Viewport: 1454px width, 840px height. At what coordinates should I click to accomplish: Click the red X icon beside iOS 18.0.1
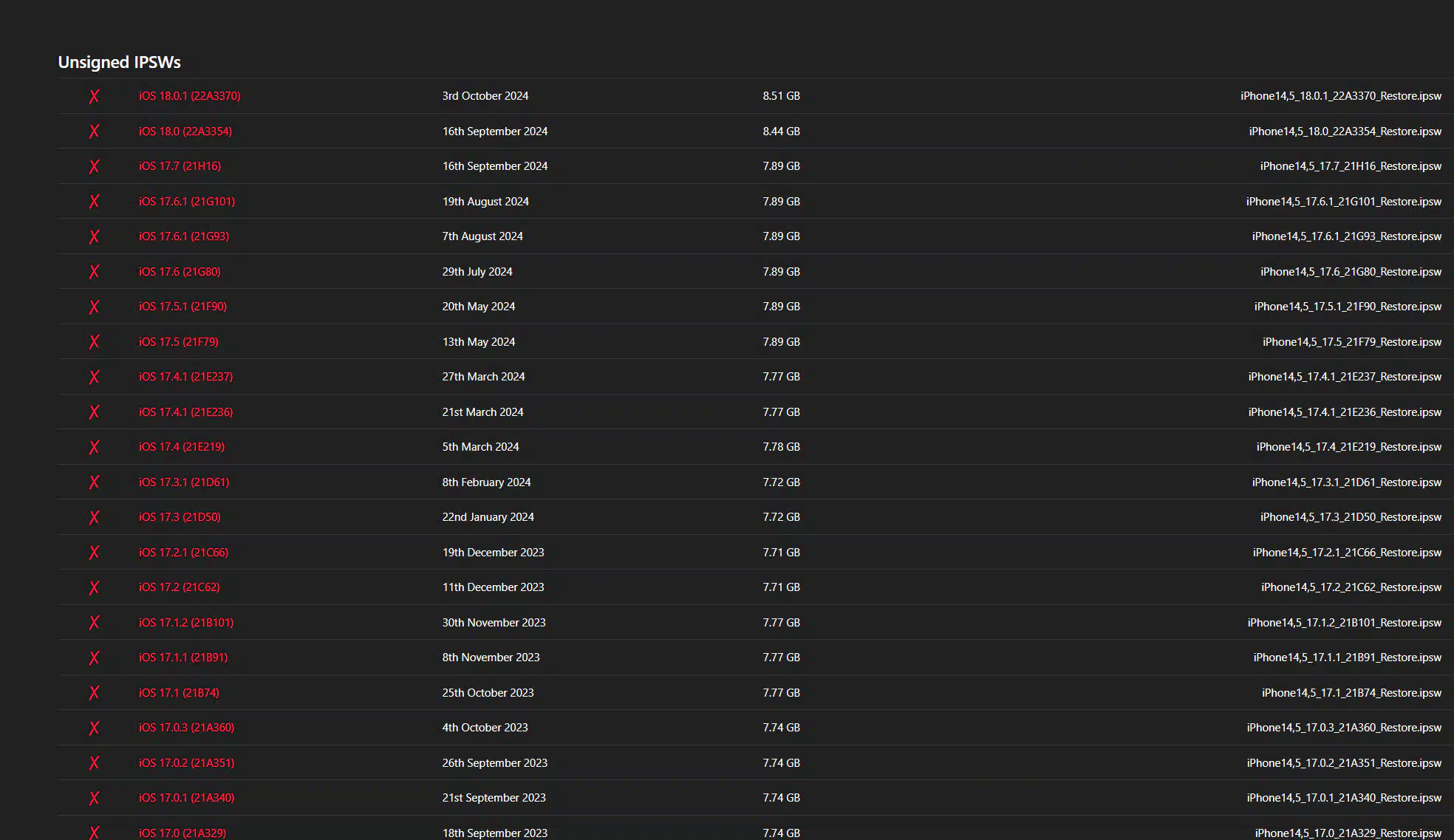[94, 96]
